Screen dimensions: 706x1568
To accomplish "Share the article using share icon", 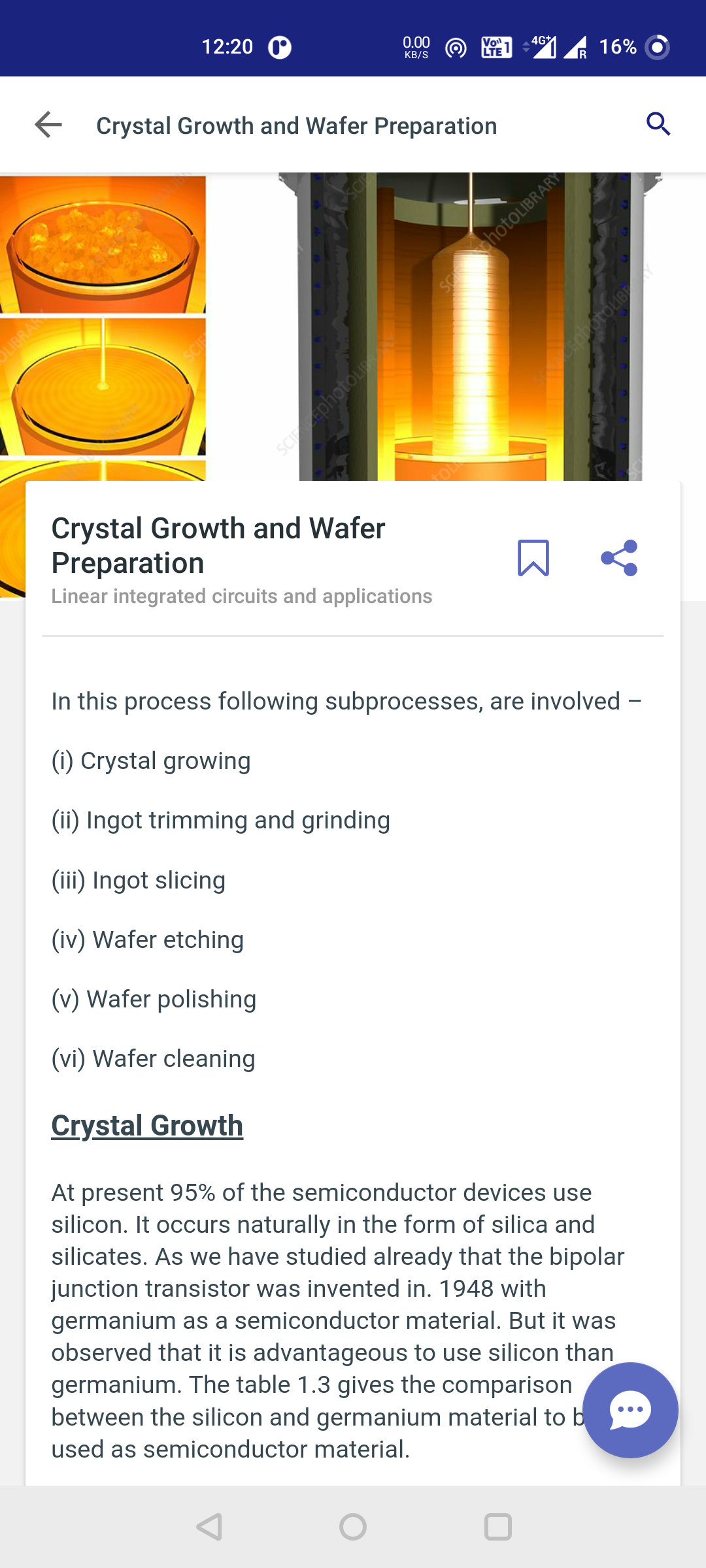I will click(x=619, y=558).
